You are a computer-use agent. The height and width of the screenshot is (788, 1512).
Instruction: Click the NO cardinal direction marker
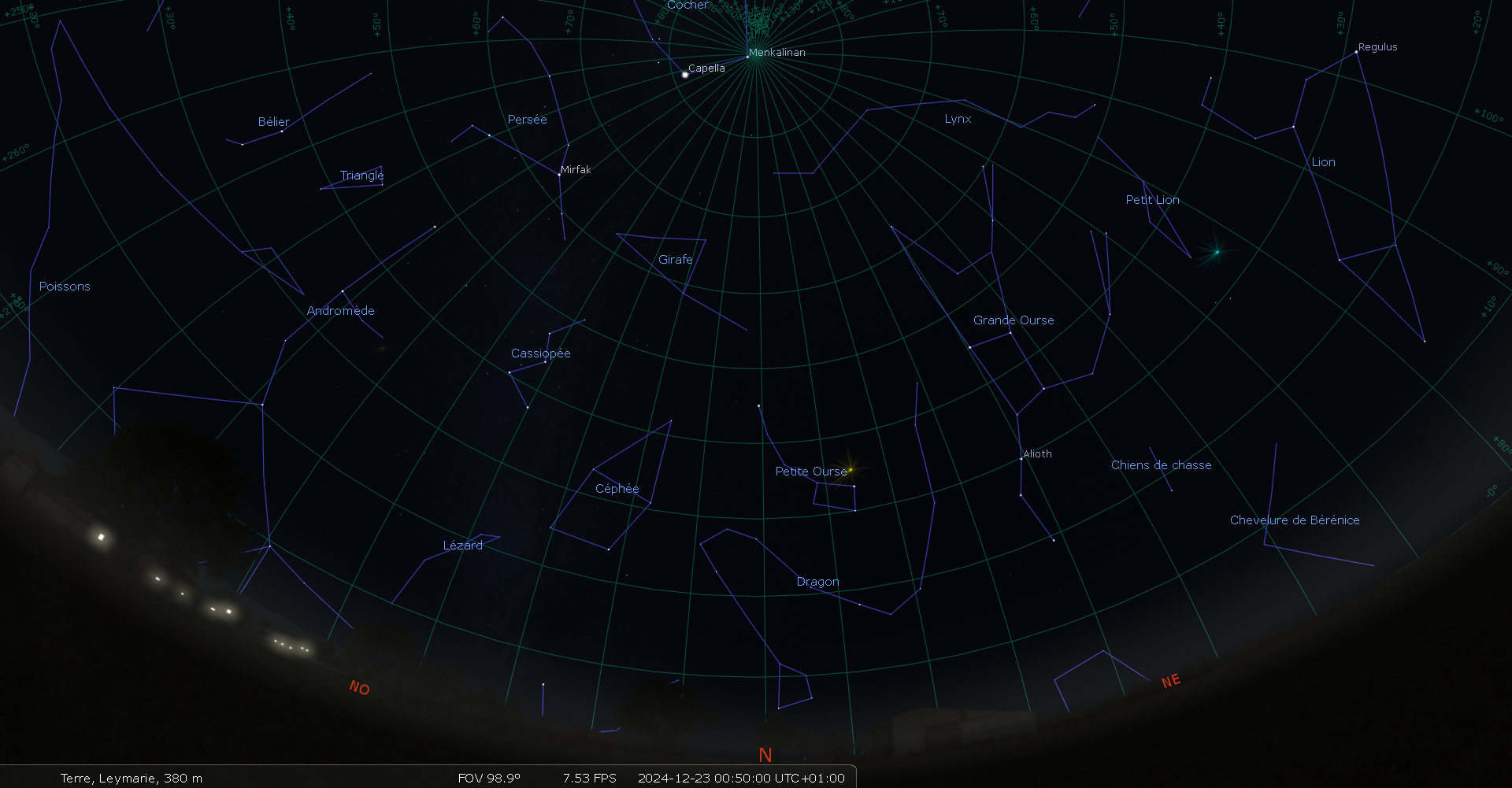[359, 688]
